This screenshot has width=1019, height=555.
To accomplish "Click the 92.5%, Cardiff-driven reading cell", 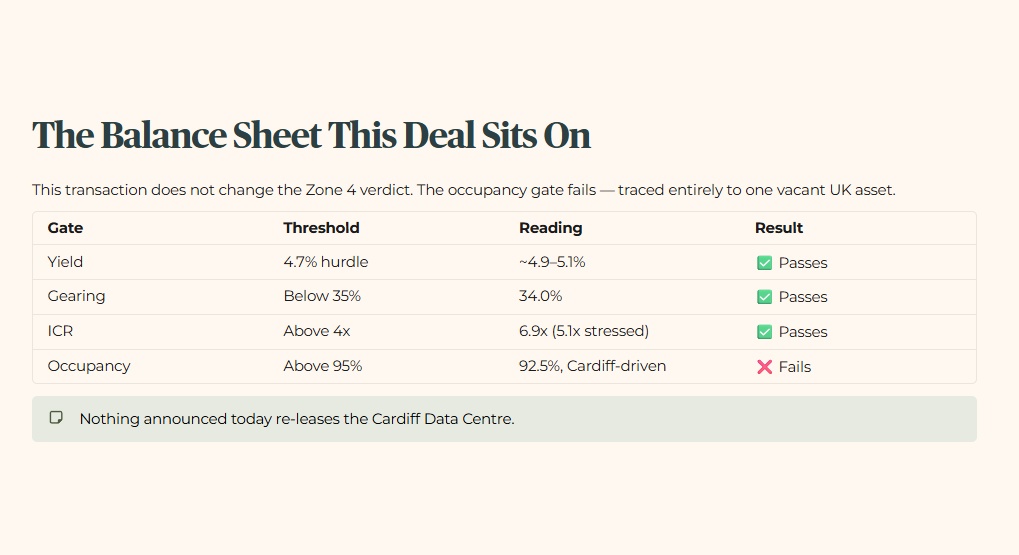I will (x=593, y=366).
